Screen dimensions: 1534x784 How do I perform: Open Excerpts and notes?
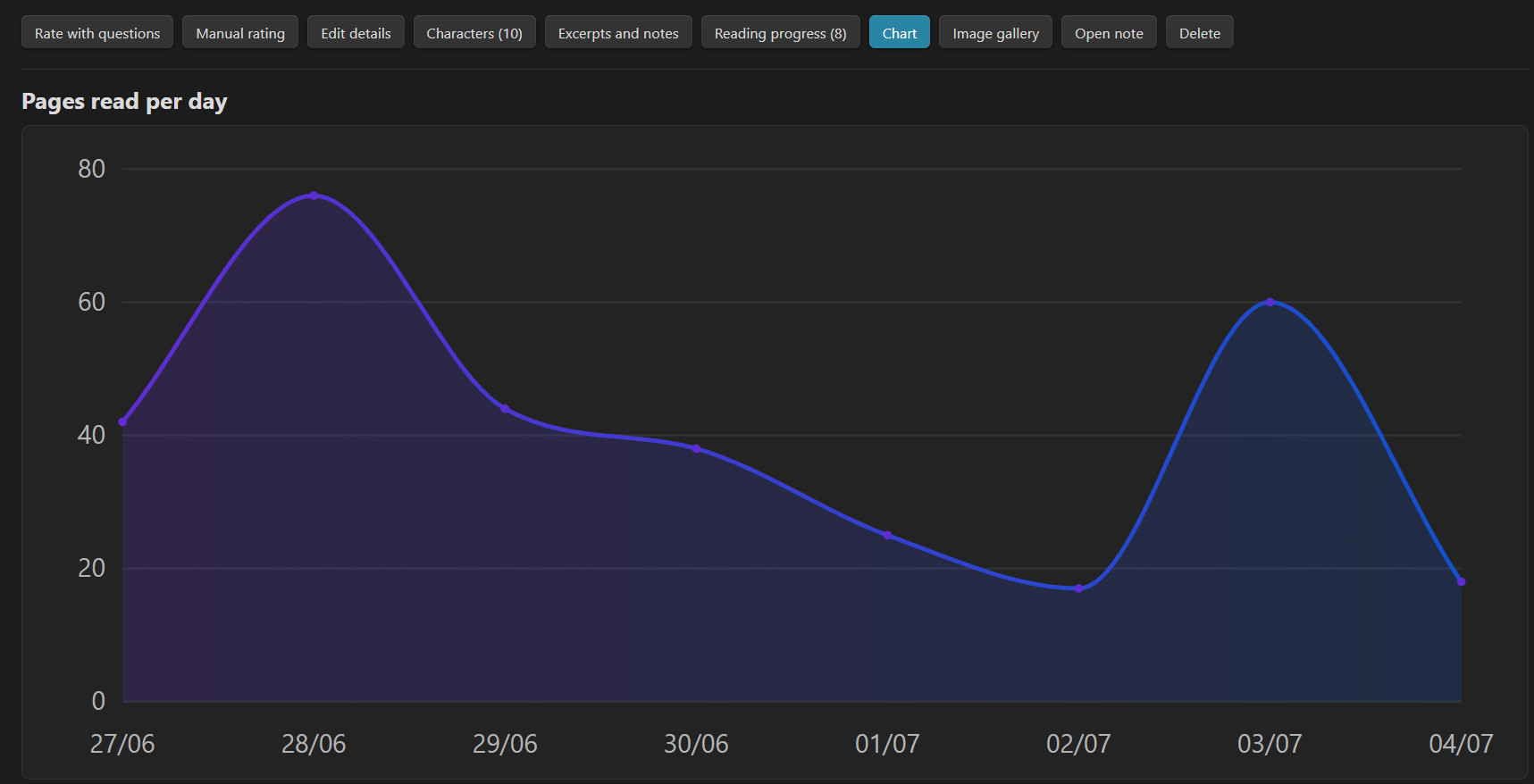[x=618, y=33]
